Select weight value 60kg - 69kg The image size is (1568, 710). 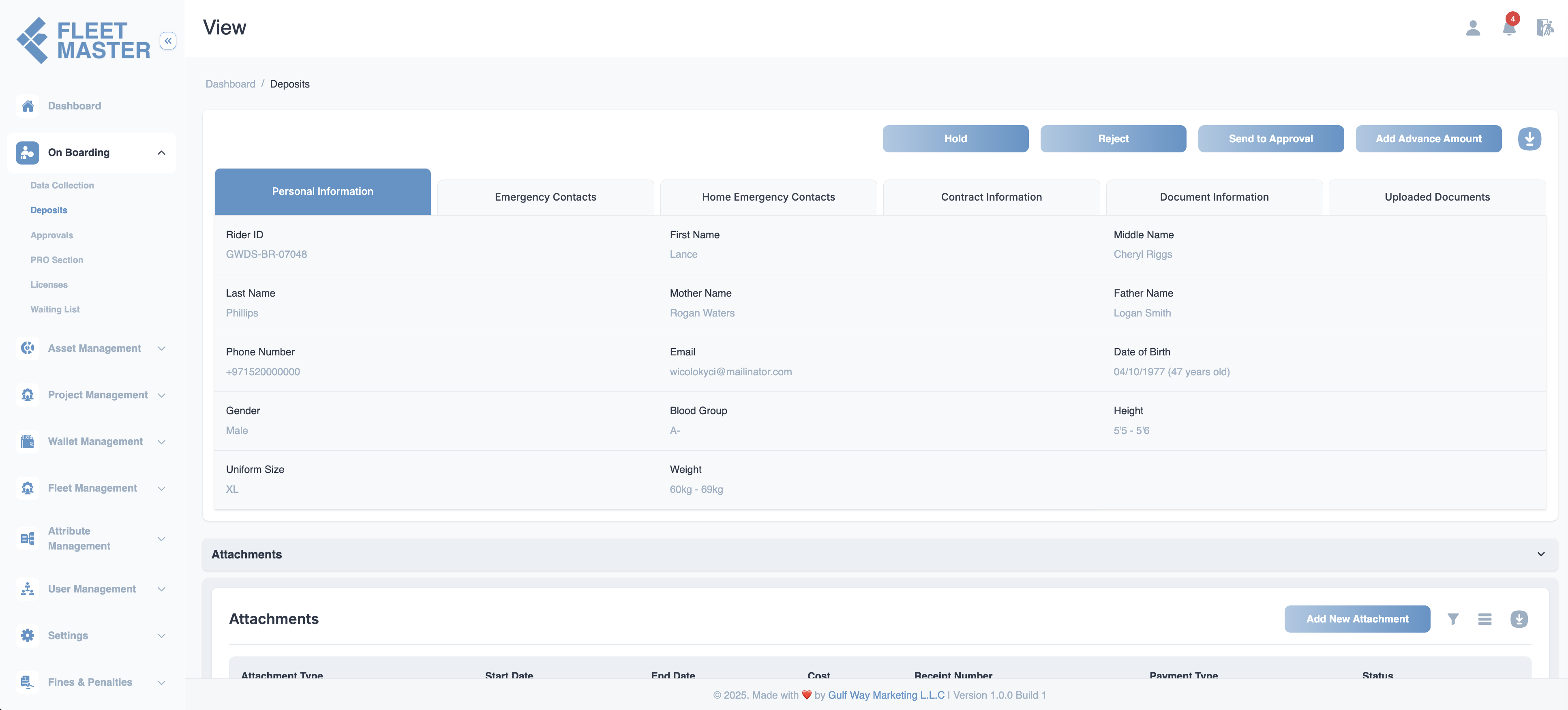coord(696,489)
